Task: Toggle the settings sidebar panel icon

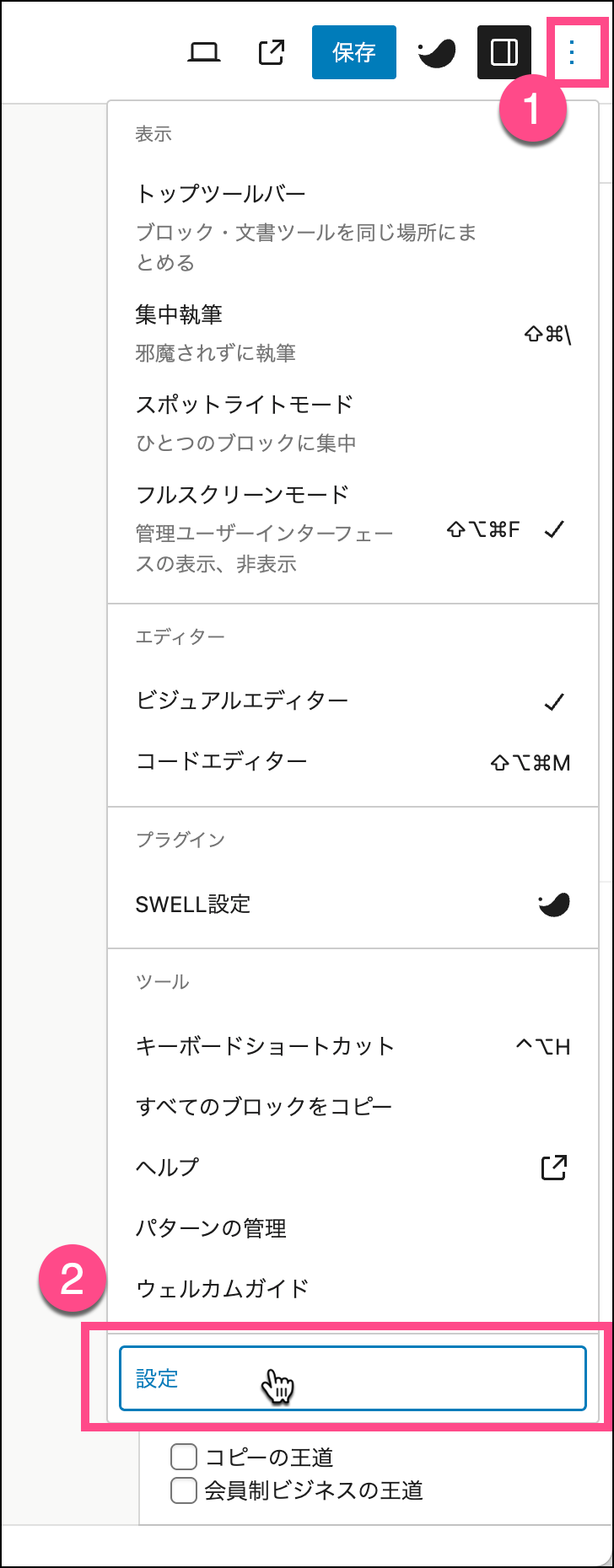Action: point(504,52)
